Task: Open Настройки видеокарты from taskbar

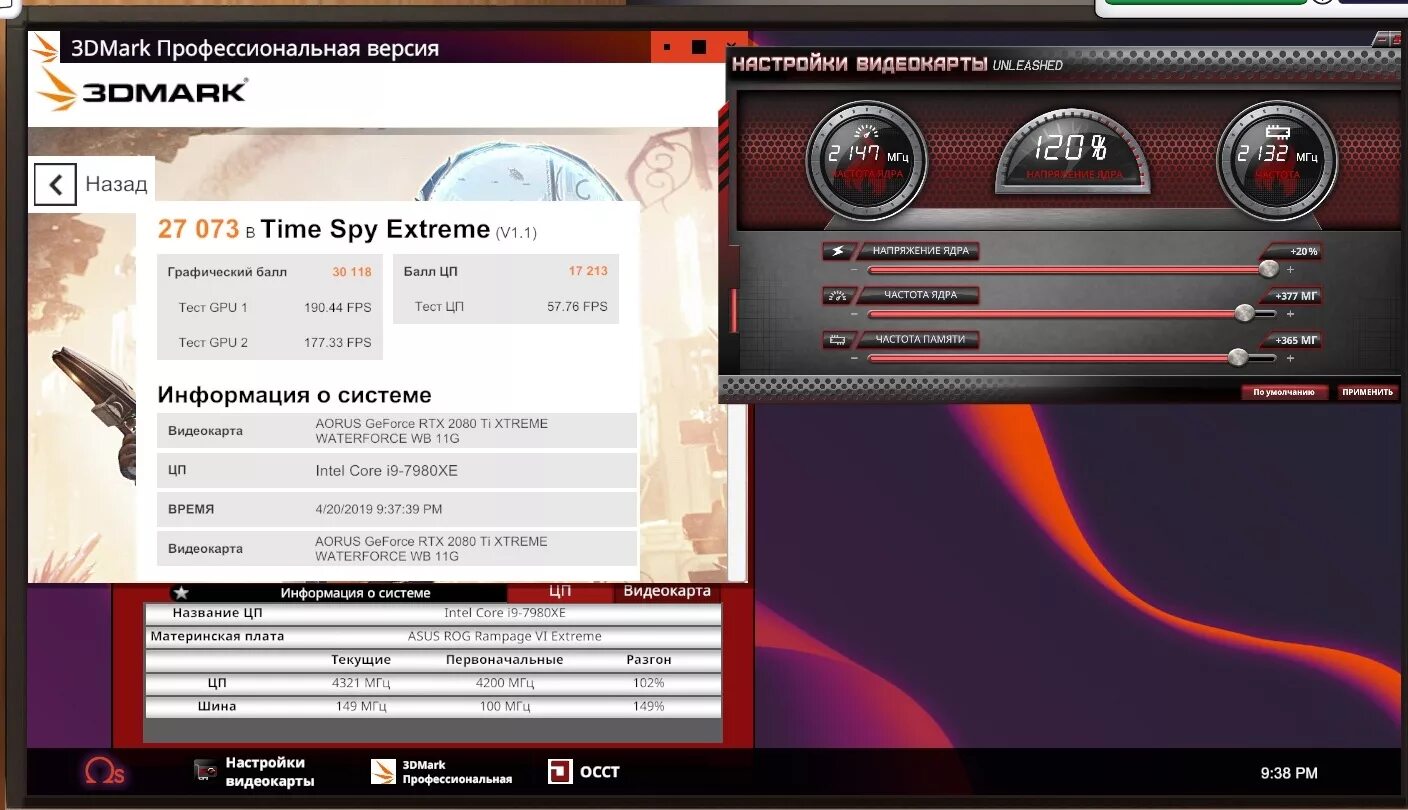Action: pos(255,772)
